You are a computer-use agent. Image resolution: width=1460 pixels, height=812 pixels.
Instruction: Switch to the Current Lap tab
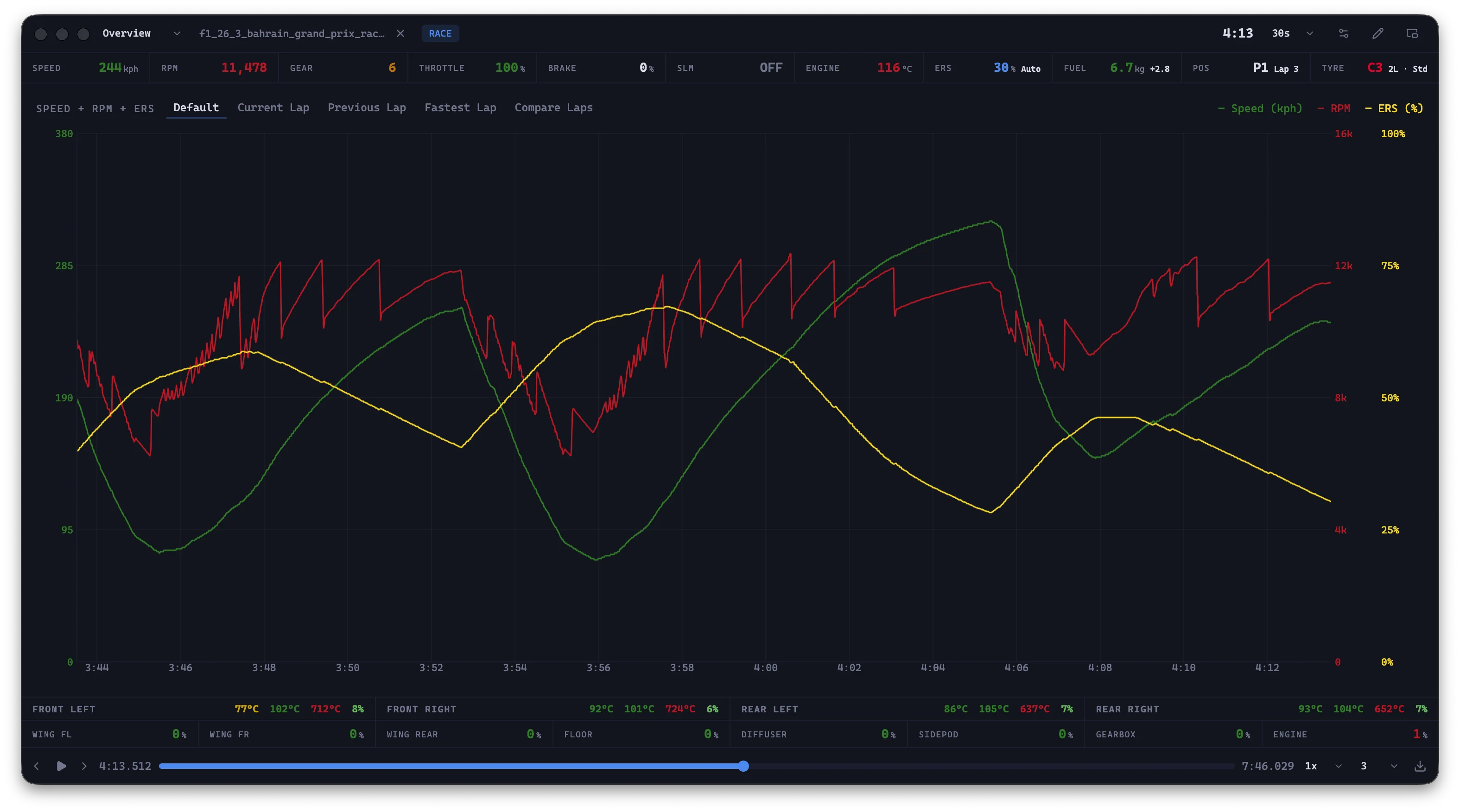pyautogui.click(x=273, y=108)
